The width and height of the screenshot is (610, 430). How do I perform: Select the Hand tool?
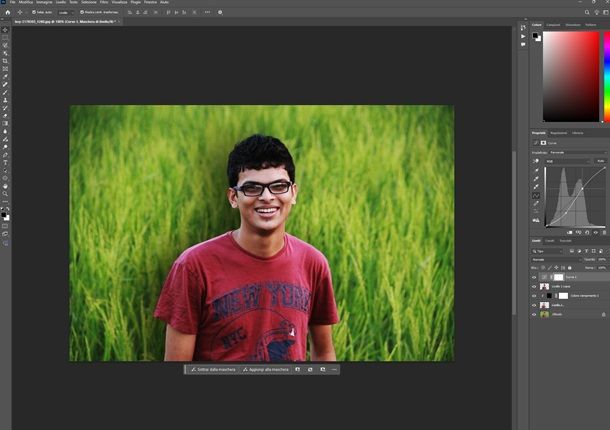[x=5, y=186]
